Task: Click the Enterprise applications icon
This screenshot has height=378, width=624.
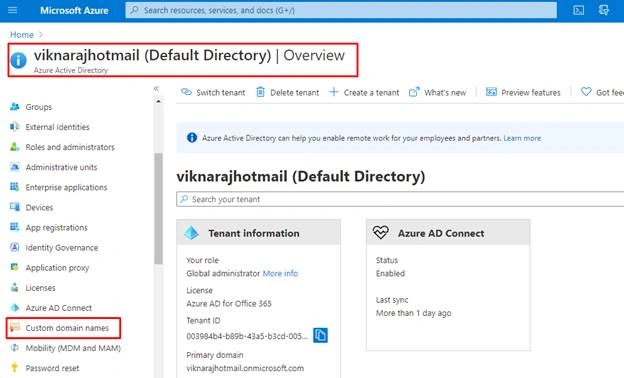Action: click(x=15, y=187)
